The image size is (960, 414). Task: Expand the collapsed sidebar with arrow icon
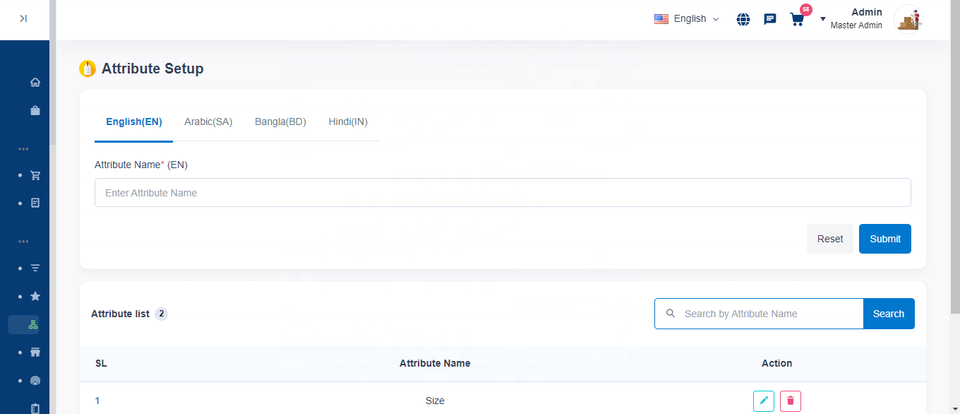23,19
